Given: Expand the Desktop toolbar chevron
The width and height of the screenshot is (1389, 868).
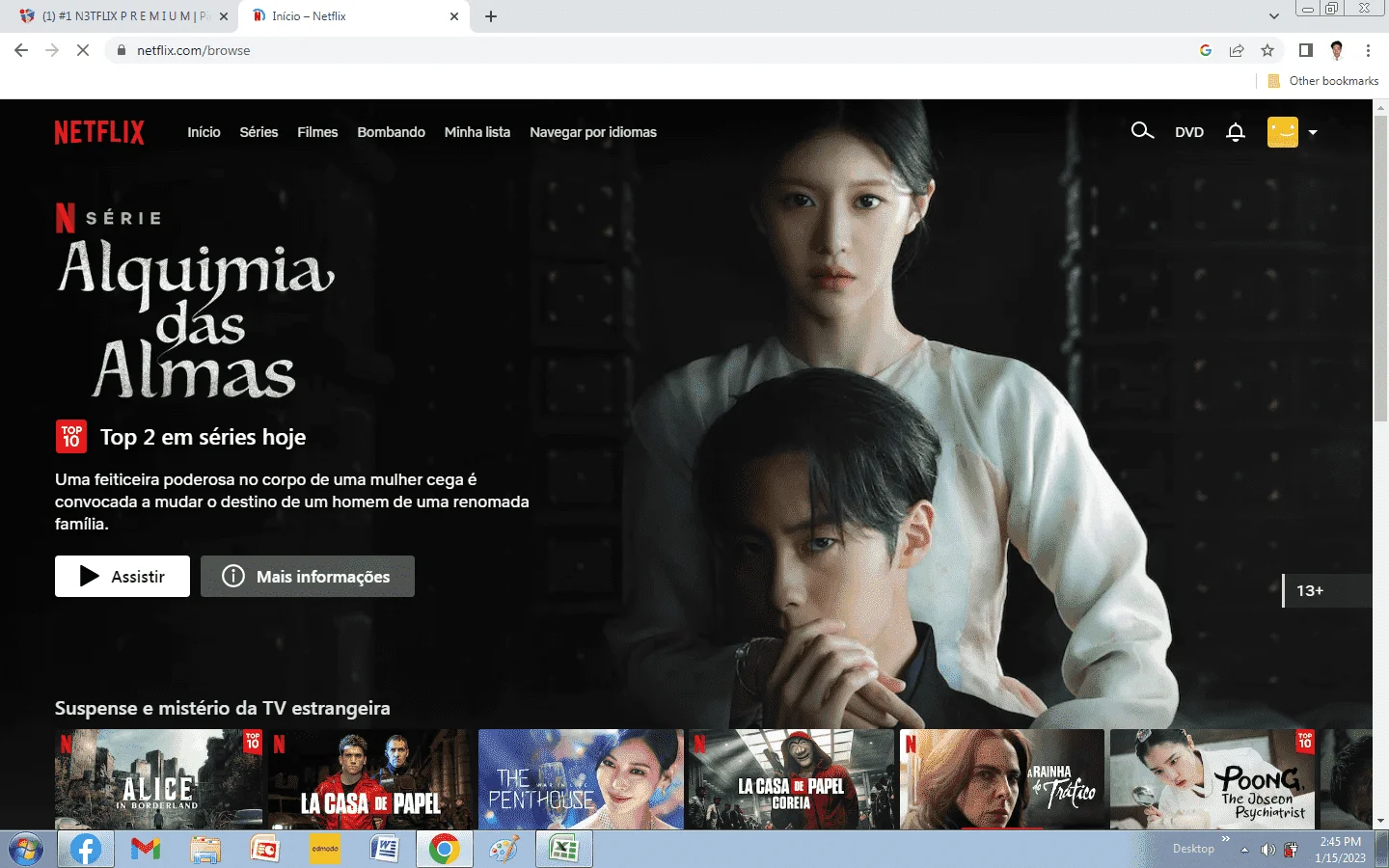Looking at the screenshot, I should (1226, 839).
